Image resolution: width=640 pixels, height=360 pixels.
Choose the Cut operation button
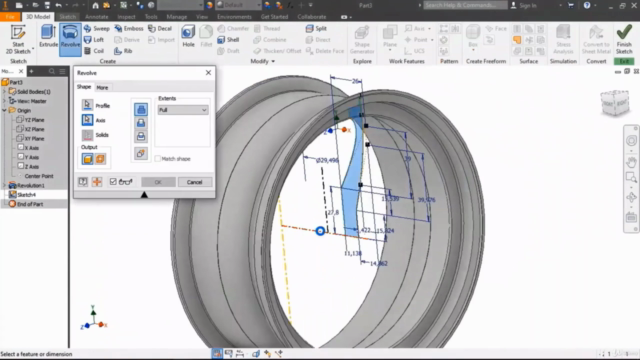pos(141,123)
